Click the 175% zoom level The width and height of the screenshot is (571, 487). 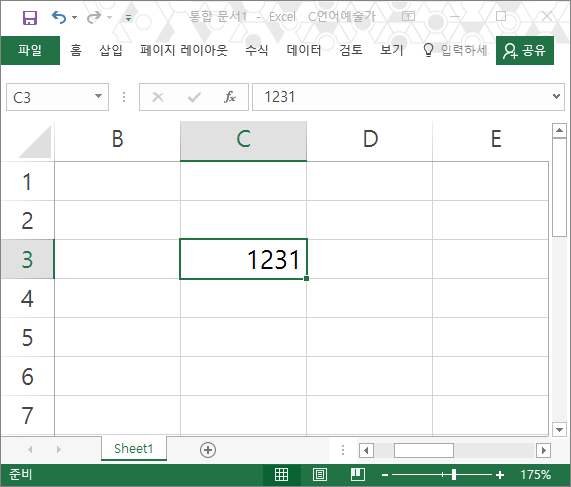pos(535,475)
